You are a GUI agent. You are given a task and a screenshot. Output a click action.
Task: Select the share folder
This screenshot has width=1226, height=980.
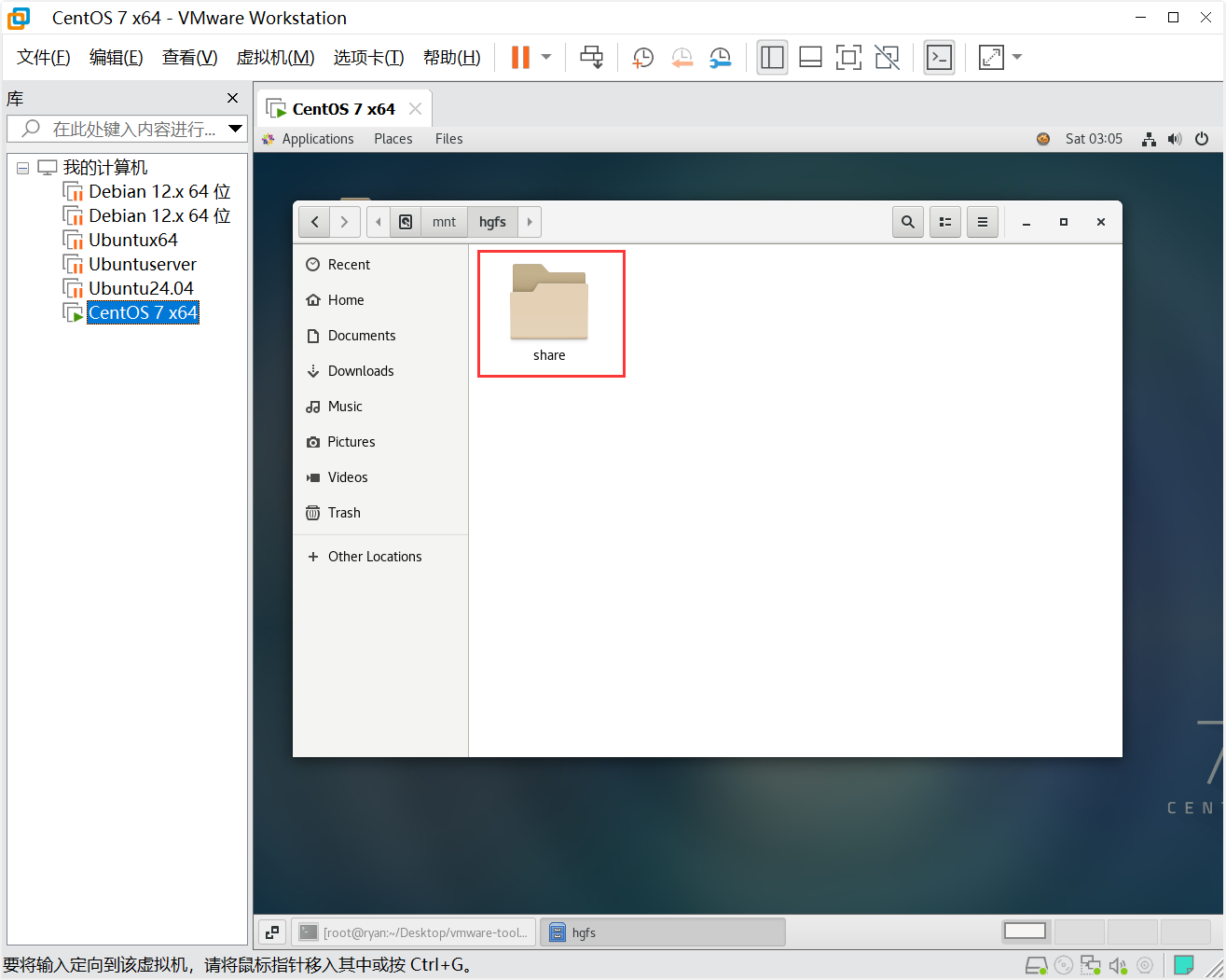point(550,312)
